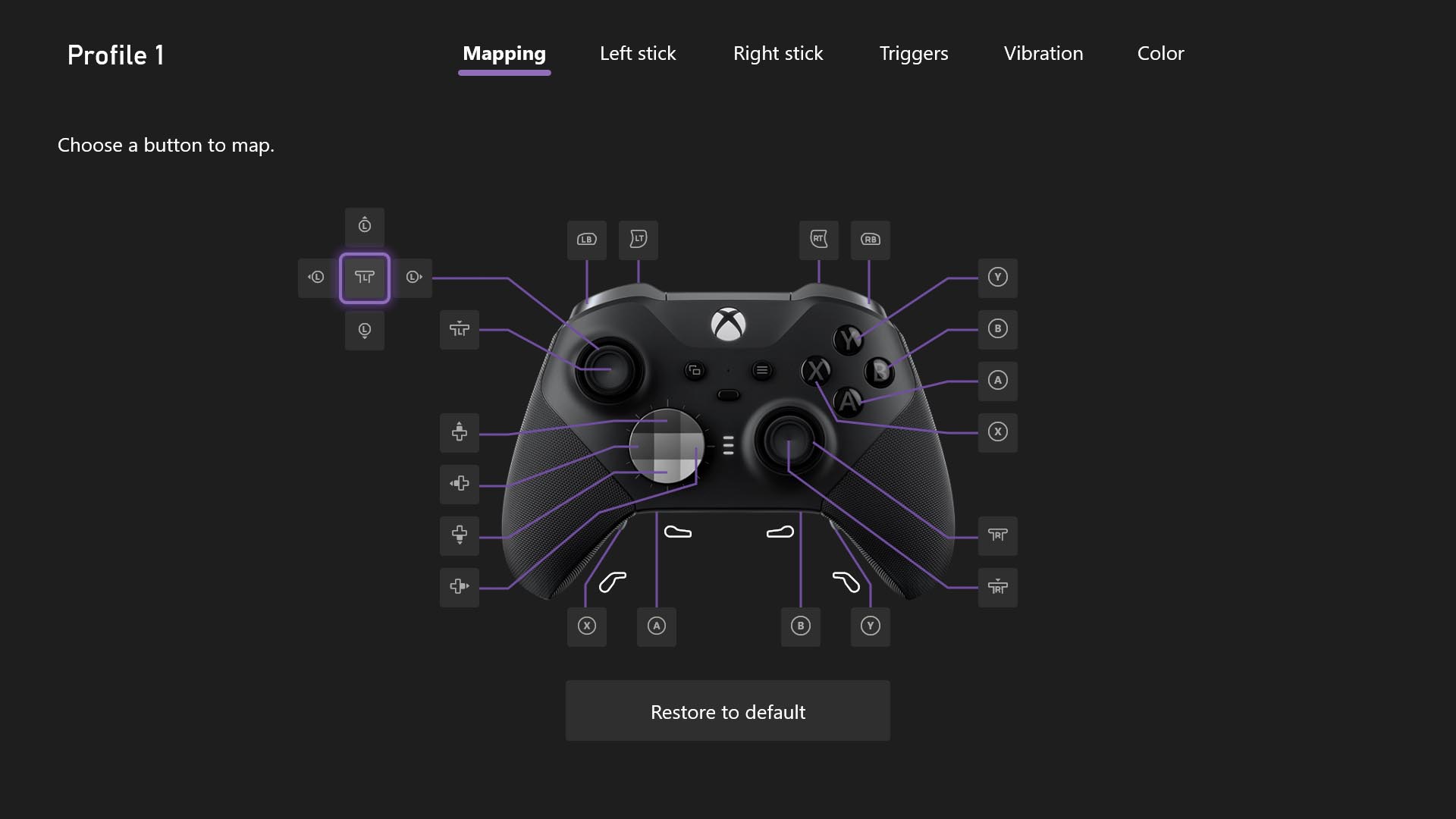The width and height of the screenshot is (1456, 819).
Task: Select the right trigger RT icon
Action: coord(818,238)
